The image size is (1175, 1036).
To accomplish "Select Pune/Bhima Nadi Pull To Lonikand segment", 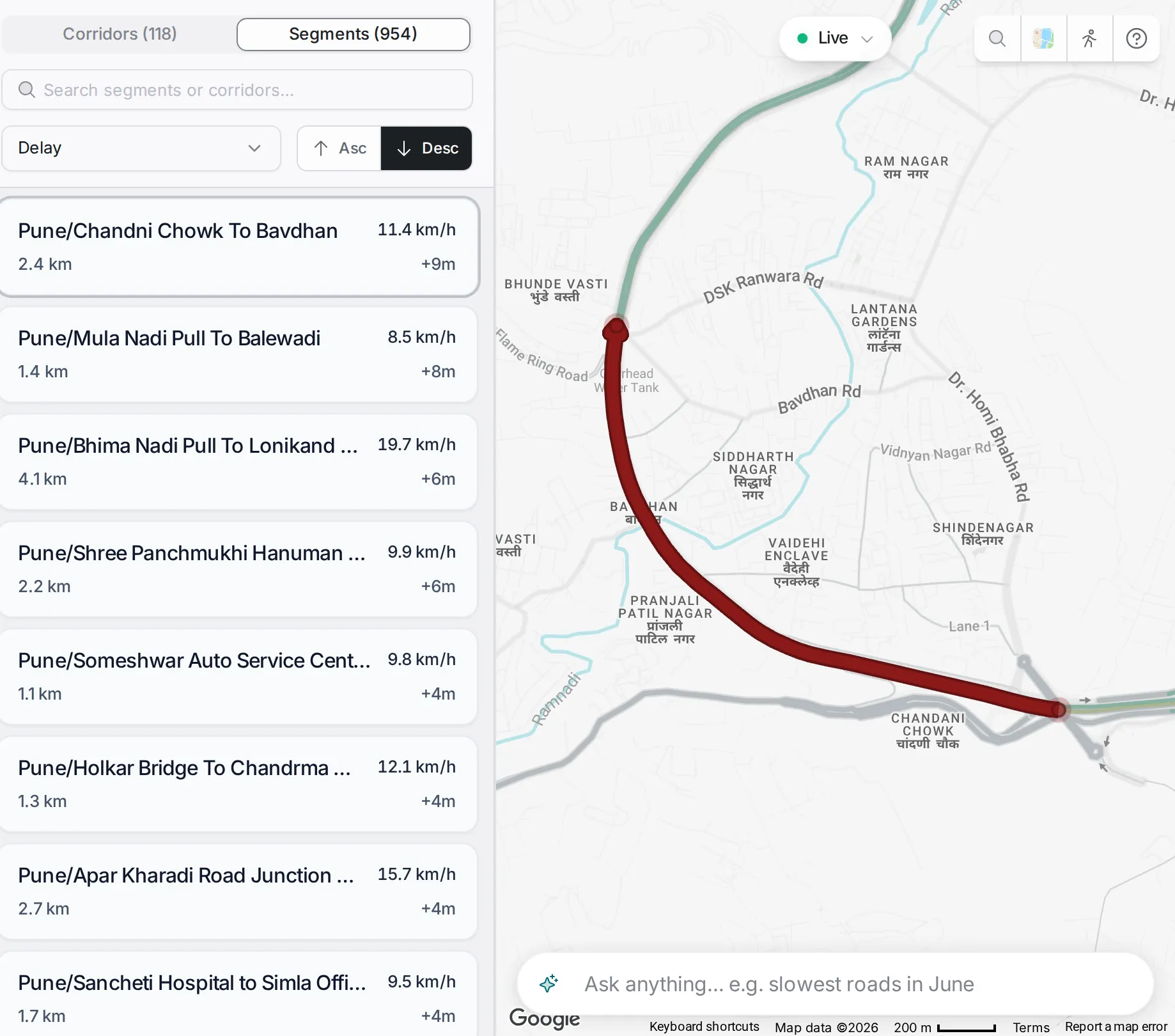I will [238, 462].
